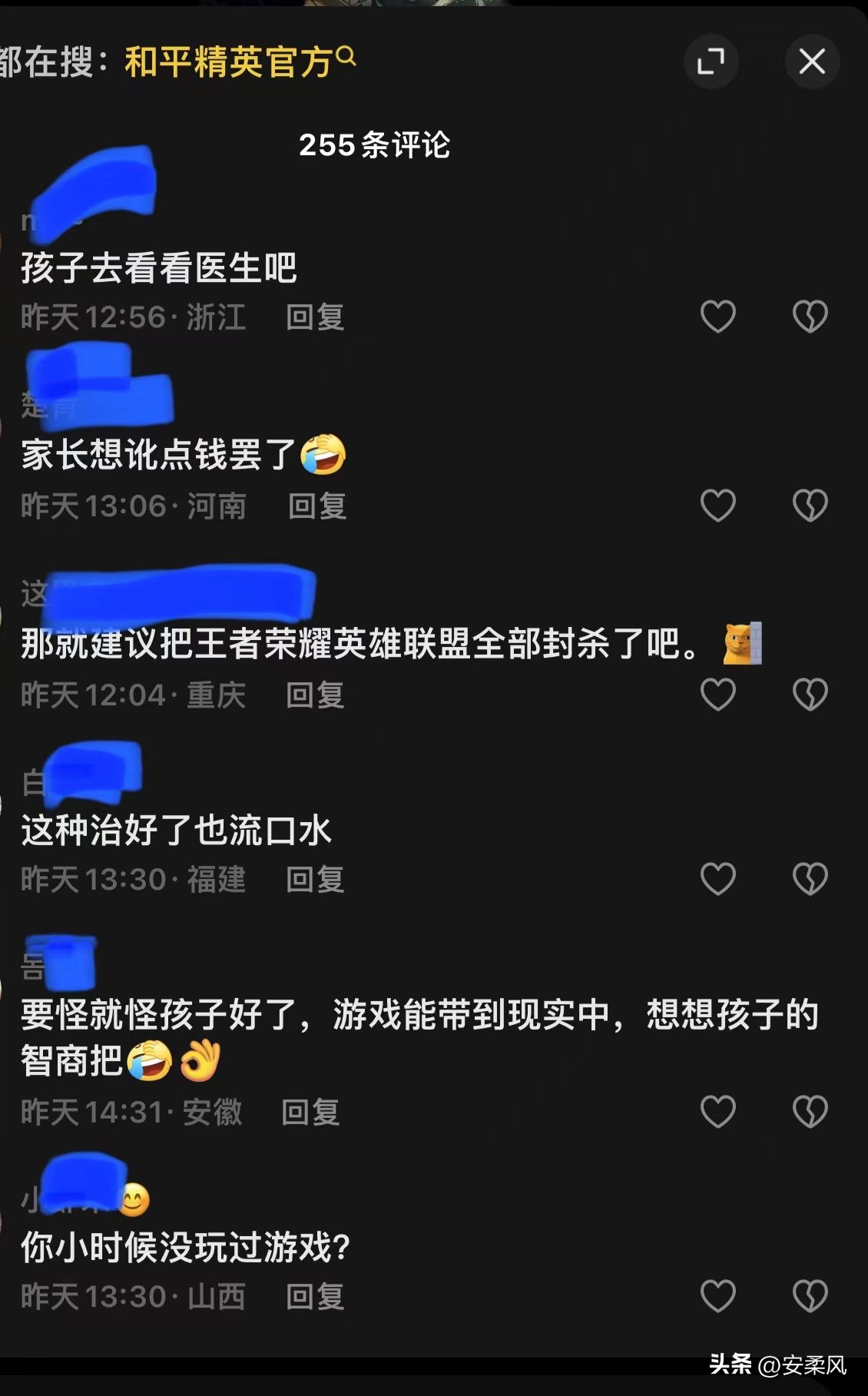868x1396 pixels.
Task: Dislike the Anhui comment about 智商
Action: [810, 1112]
